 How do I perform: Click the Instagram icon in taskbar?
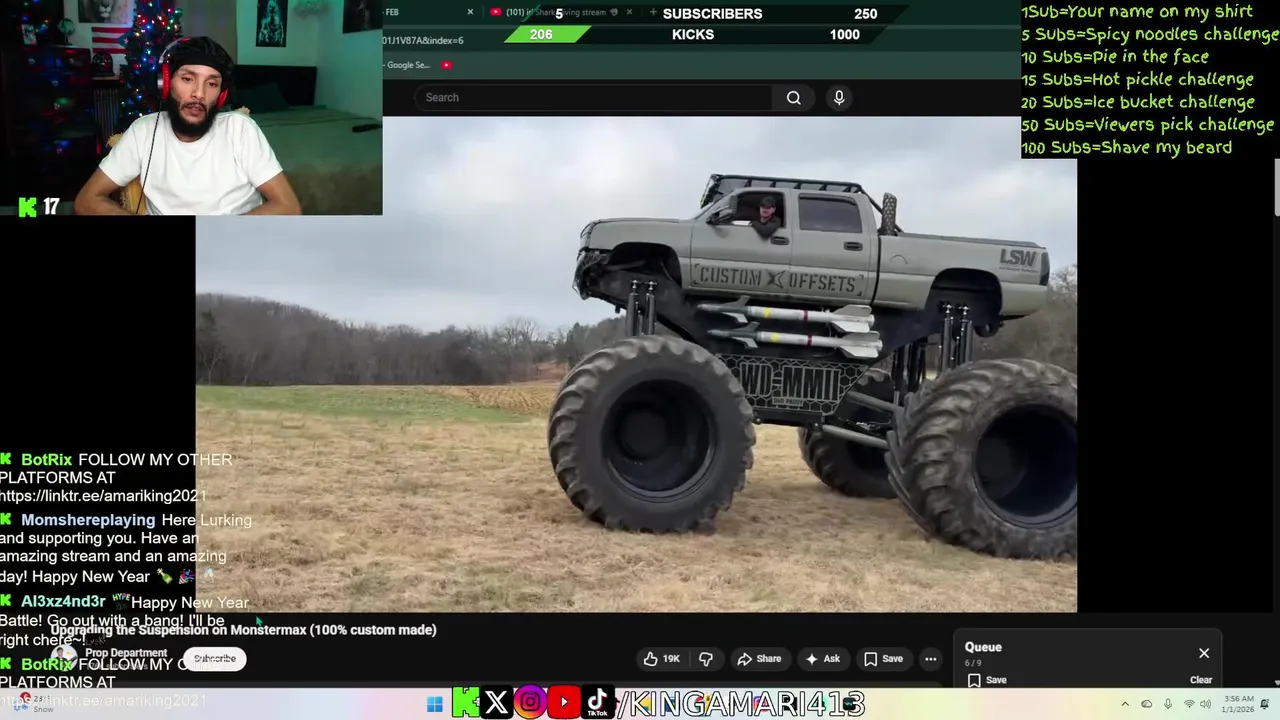[x=530, y=703]
